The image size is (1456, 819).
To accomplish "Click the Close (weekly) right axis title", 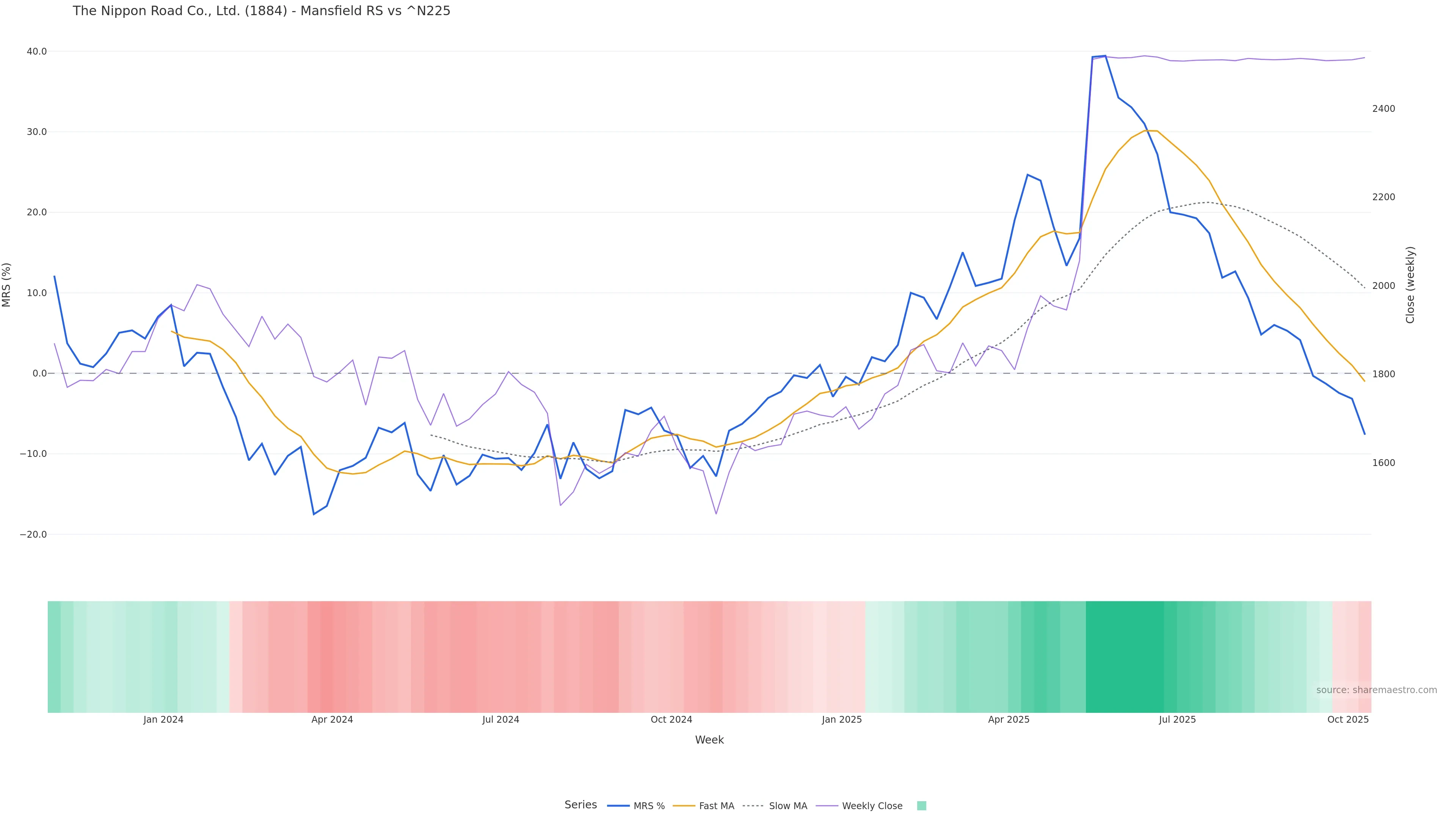I will coord(1410,285).
